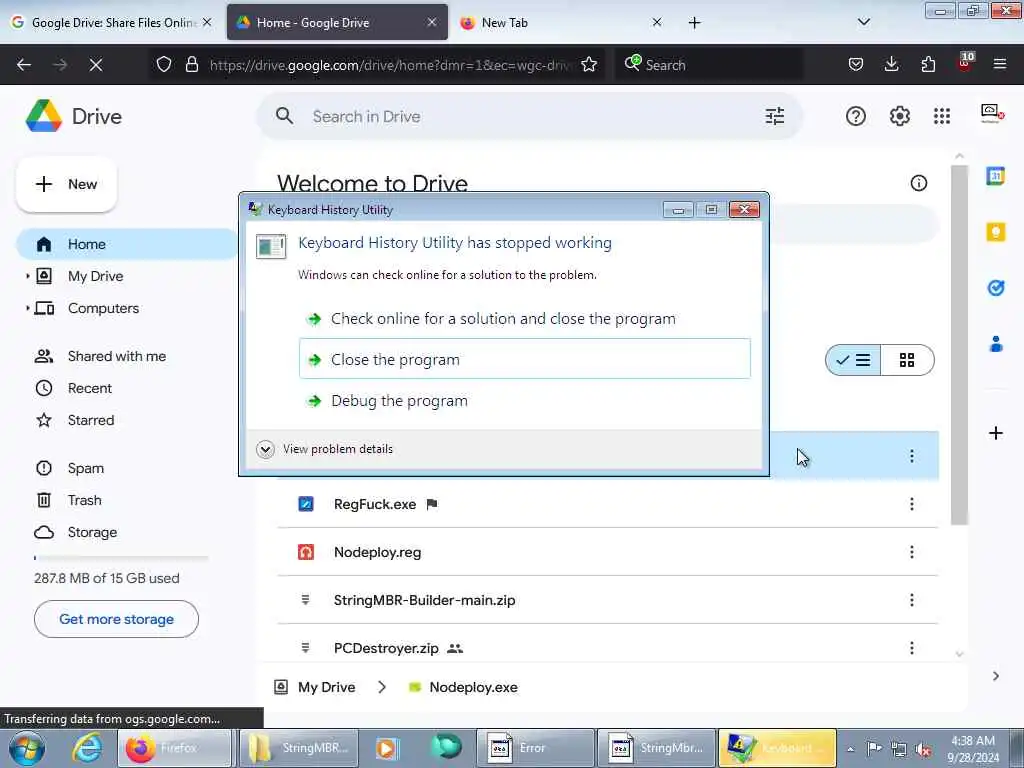Screen dimensions: 1024x768
Task: Stop loading the page
Action: click(x=96, y=65)
